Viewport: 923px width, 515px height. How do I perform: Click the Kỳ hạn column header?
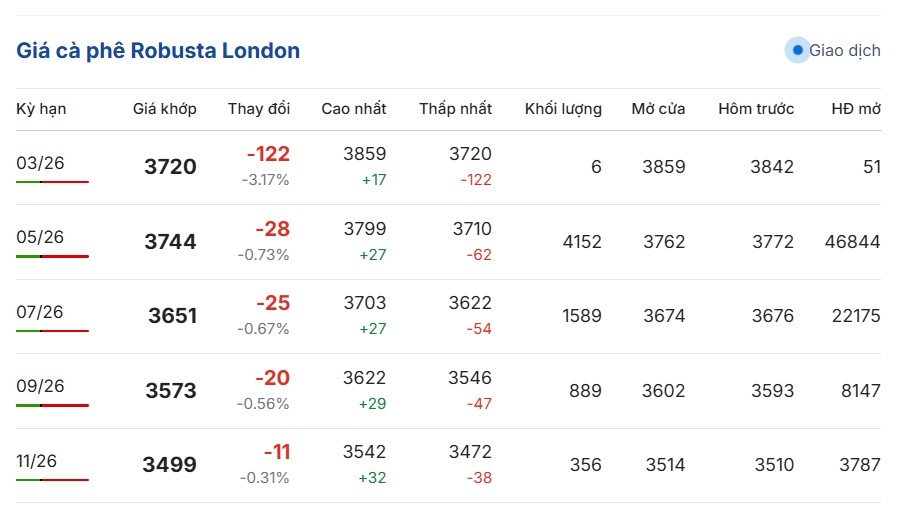tap(41, 109)
